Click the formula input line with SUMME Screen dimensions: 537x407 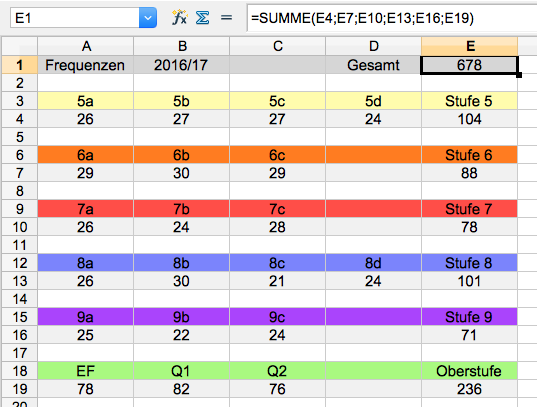[x=391, y=18]
